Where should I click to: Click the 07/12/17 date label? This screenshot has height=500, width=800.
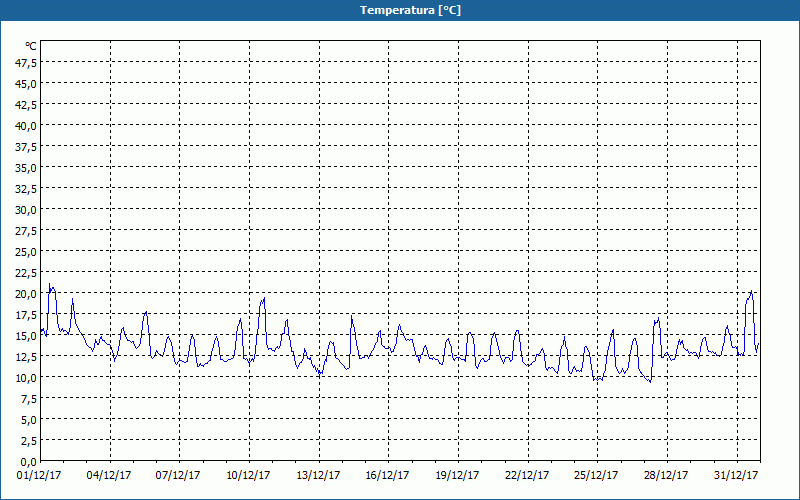178,475
